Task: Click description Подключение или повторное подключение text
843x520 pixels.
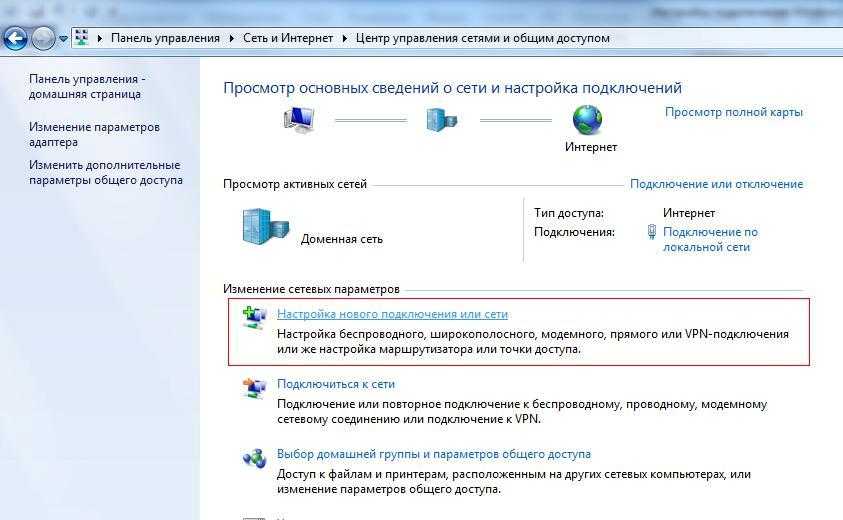Action: 522,411
